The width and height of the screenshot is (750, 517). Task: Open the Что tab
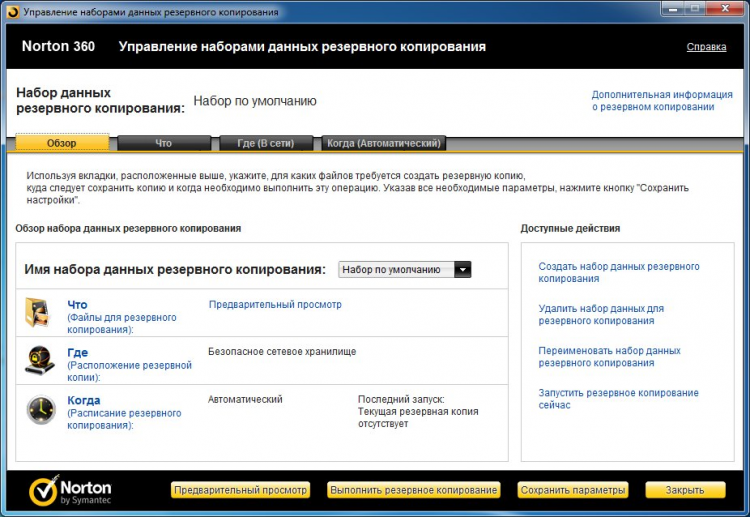[164, 143]
